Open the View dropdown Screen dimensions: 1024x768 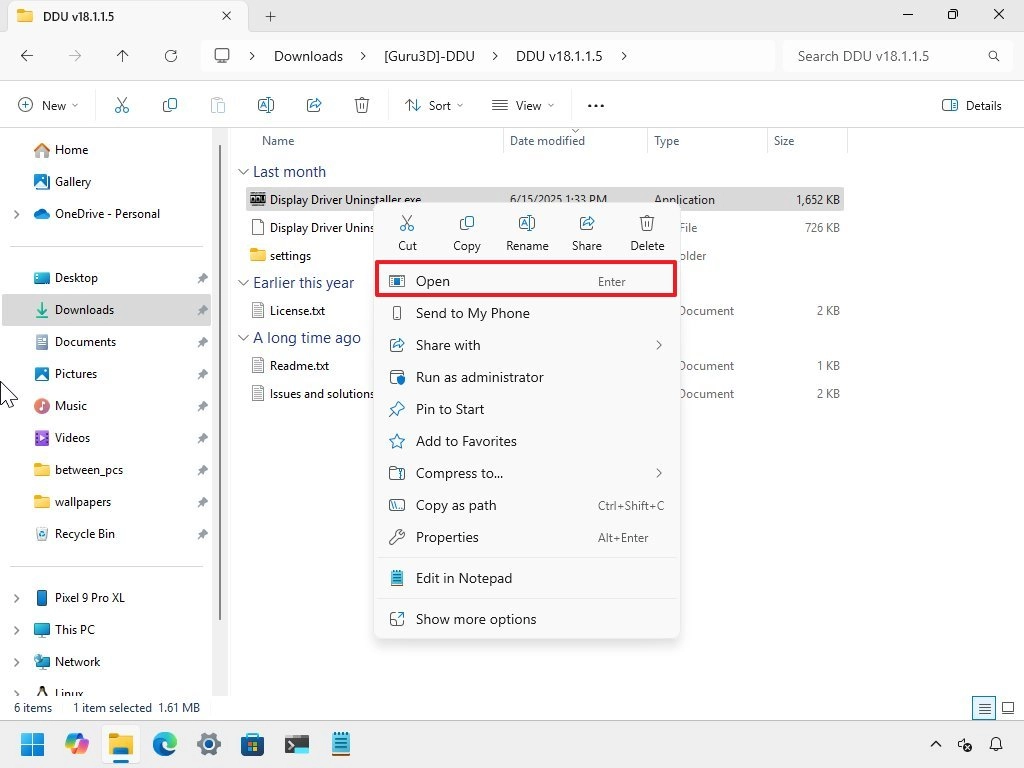point(522,105)
